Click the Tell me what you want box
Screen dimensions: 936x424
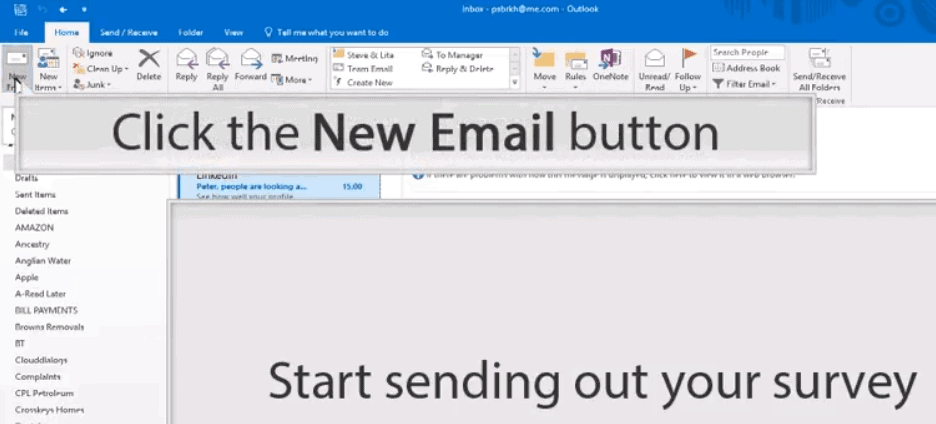[327, 32]
